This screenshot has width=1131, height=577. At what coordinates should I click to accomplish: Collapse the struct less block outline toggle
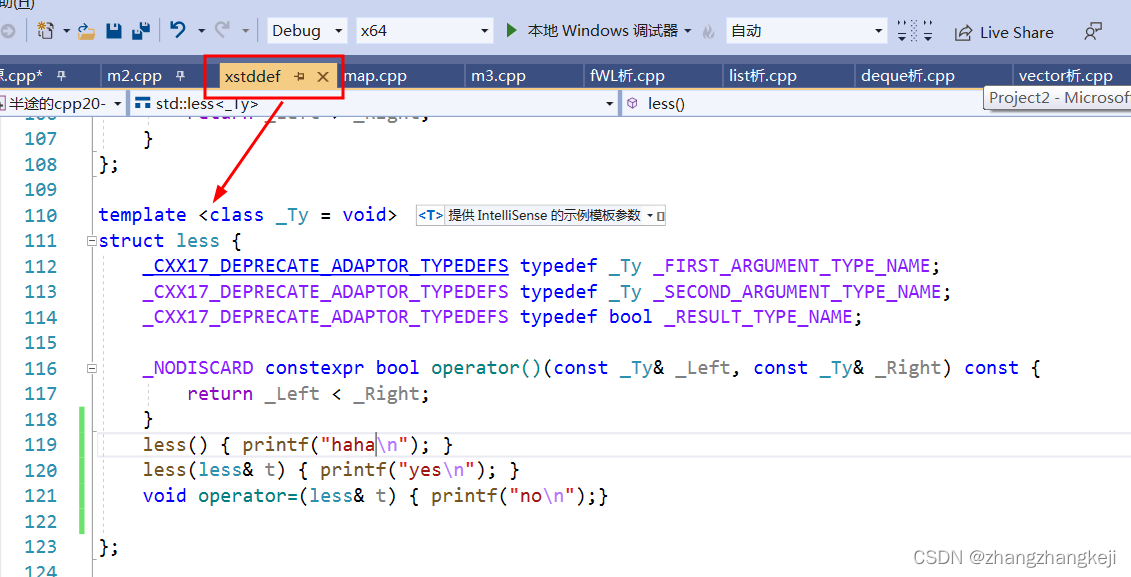[x=92, y=240]
